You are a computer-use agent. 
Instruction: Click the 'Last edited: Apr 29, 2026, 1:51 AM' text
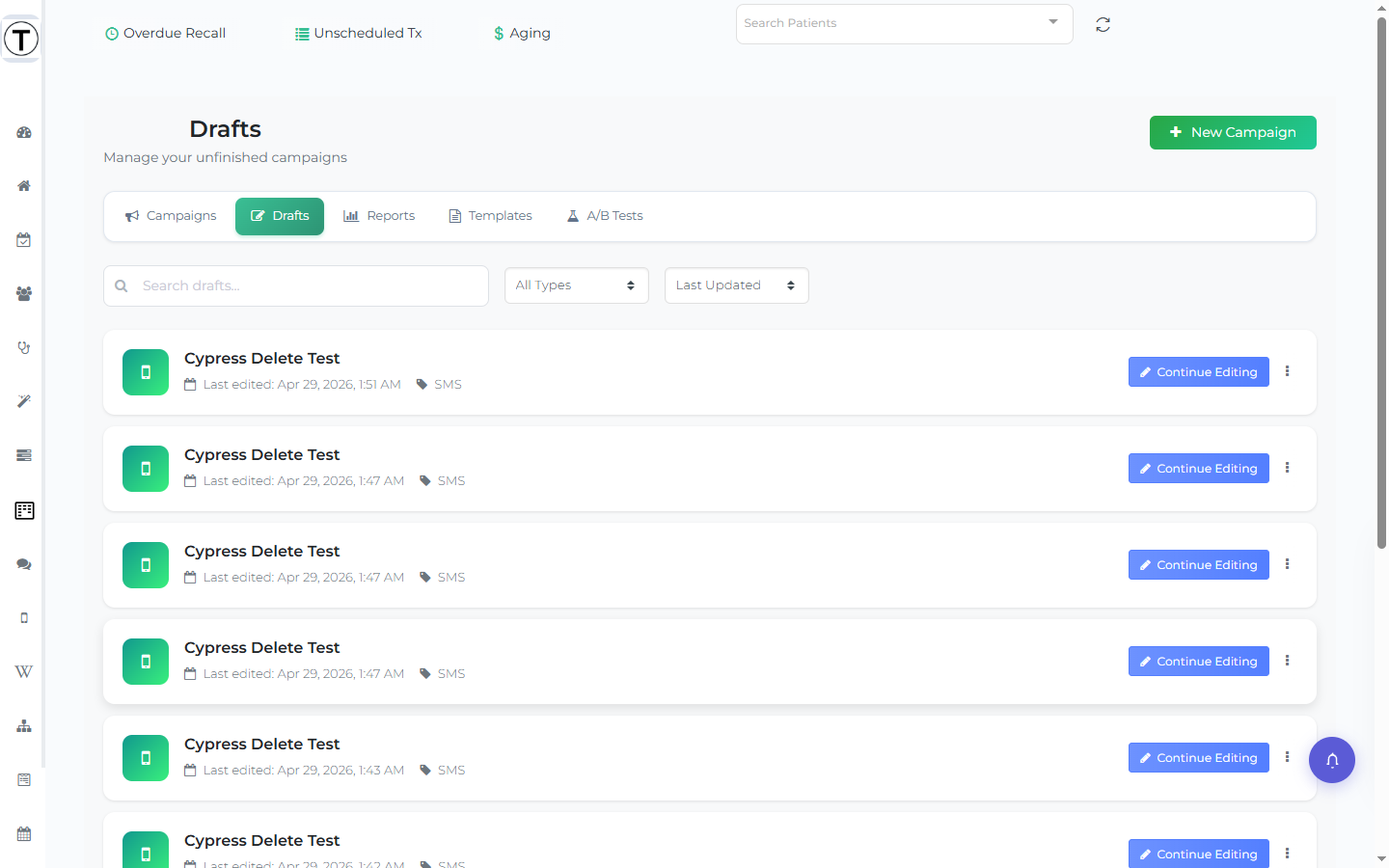(302, 385)
